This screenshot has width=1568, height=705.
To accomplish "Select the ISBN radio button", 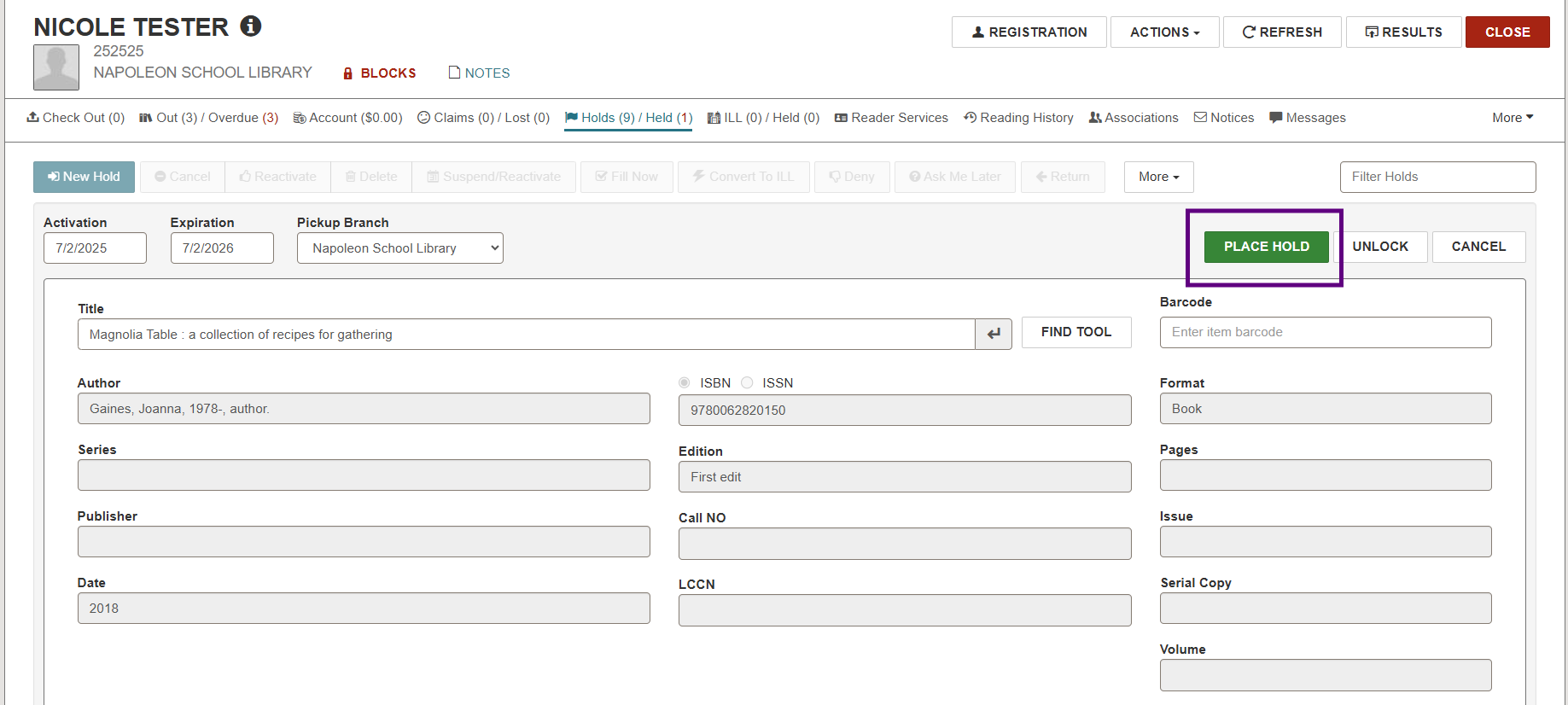I will point(685,383).
